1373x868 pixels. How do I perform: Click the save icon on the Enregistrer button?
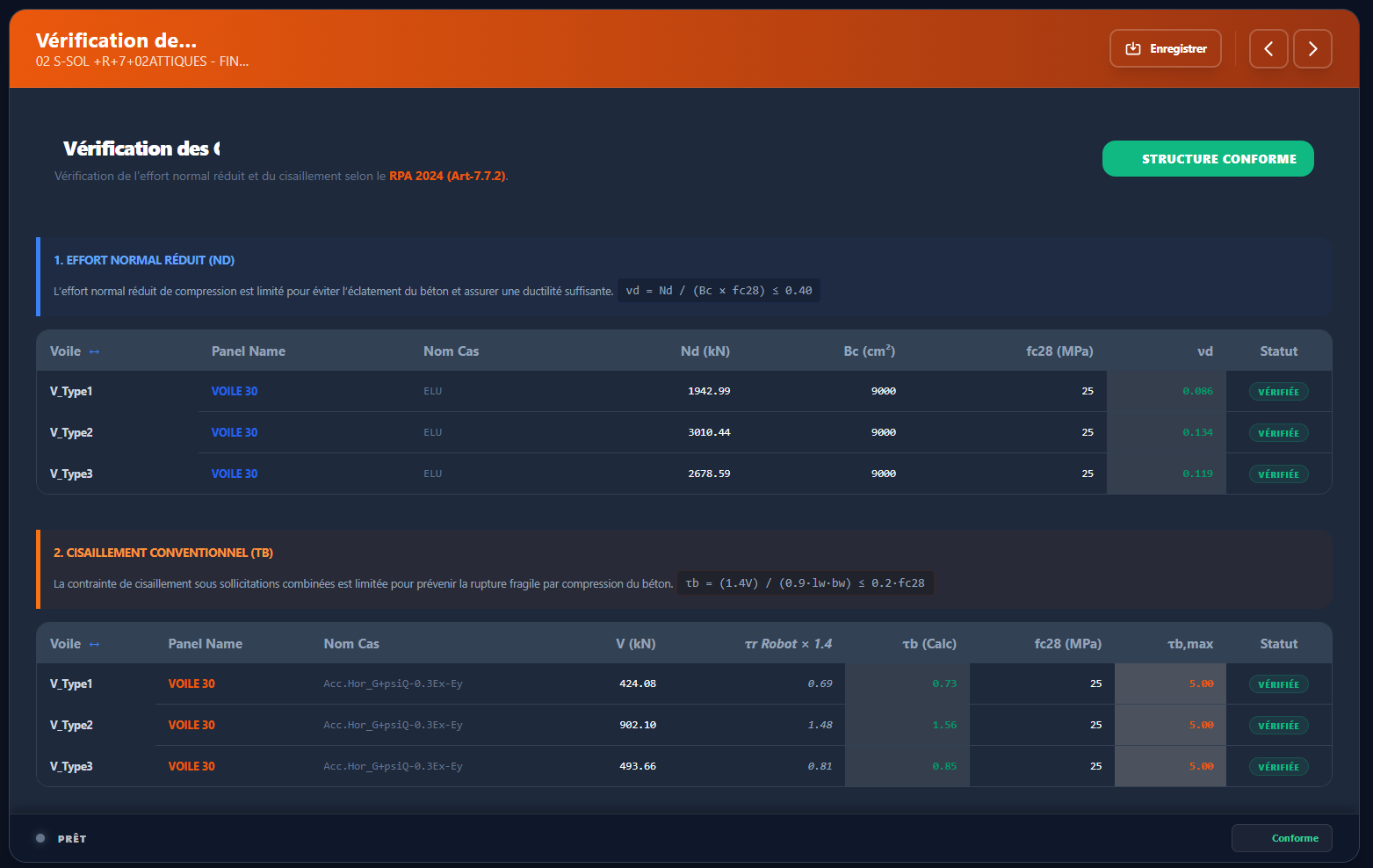(1133, 48)
